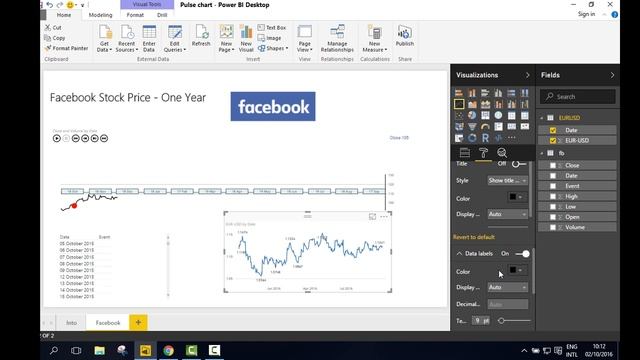The width and height of the screenshot is (640, 360).
Task: Open focus mode on EUR-USD chart
Action: pos(372,217)
